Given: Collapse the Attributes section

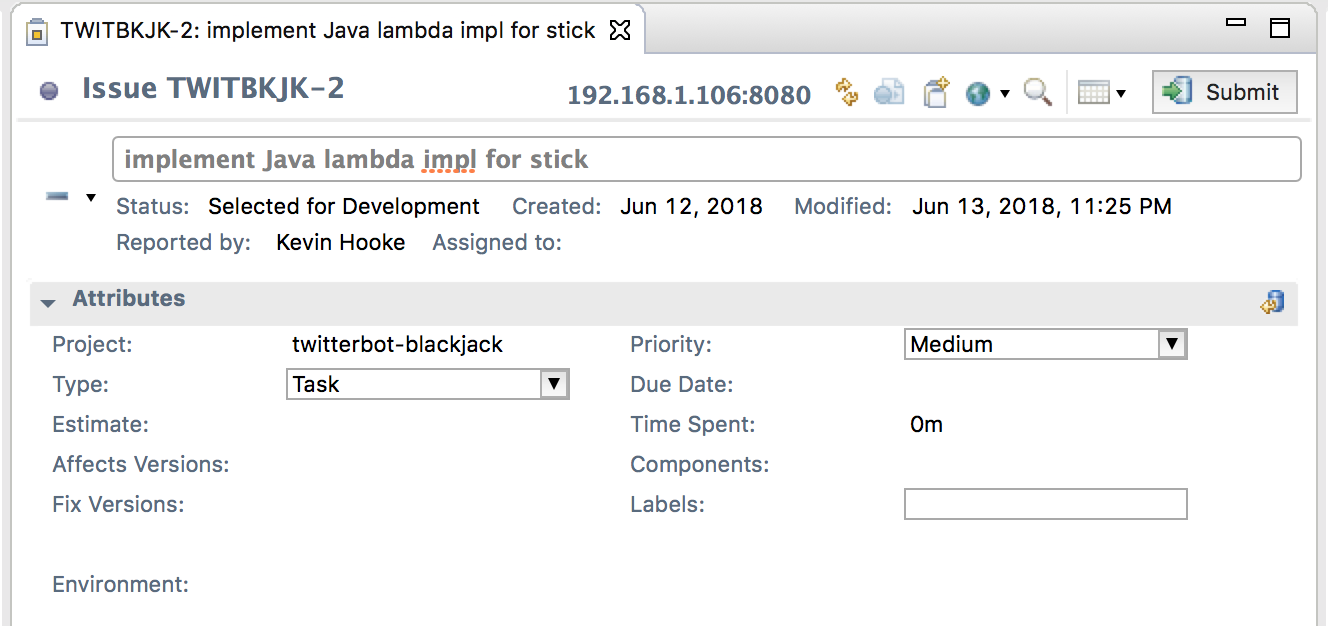Looking at the screenshot, I should (47, 301).
